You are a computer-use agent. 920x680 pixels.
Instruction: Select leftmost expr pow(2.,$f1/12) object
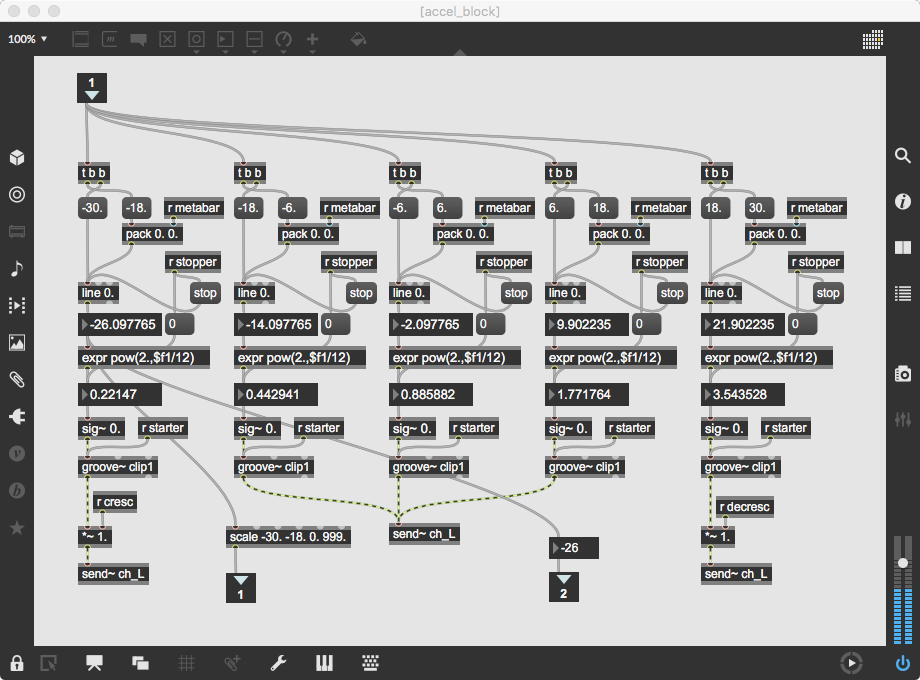pyautogui.click(x=144, y=358)
